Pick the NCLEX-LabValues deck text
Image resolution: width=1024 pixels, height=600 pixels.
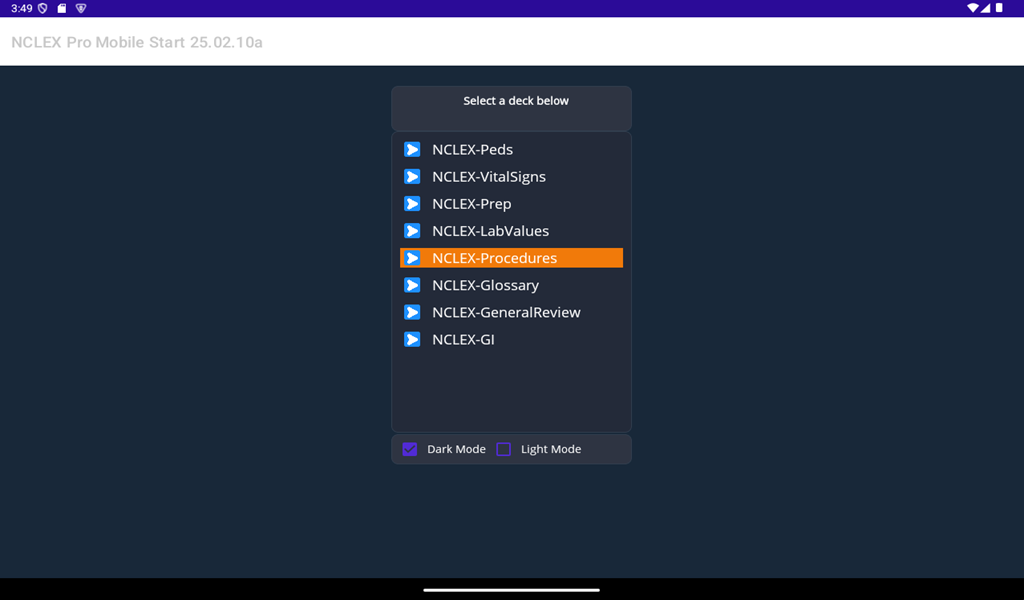(490, 231)
